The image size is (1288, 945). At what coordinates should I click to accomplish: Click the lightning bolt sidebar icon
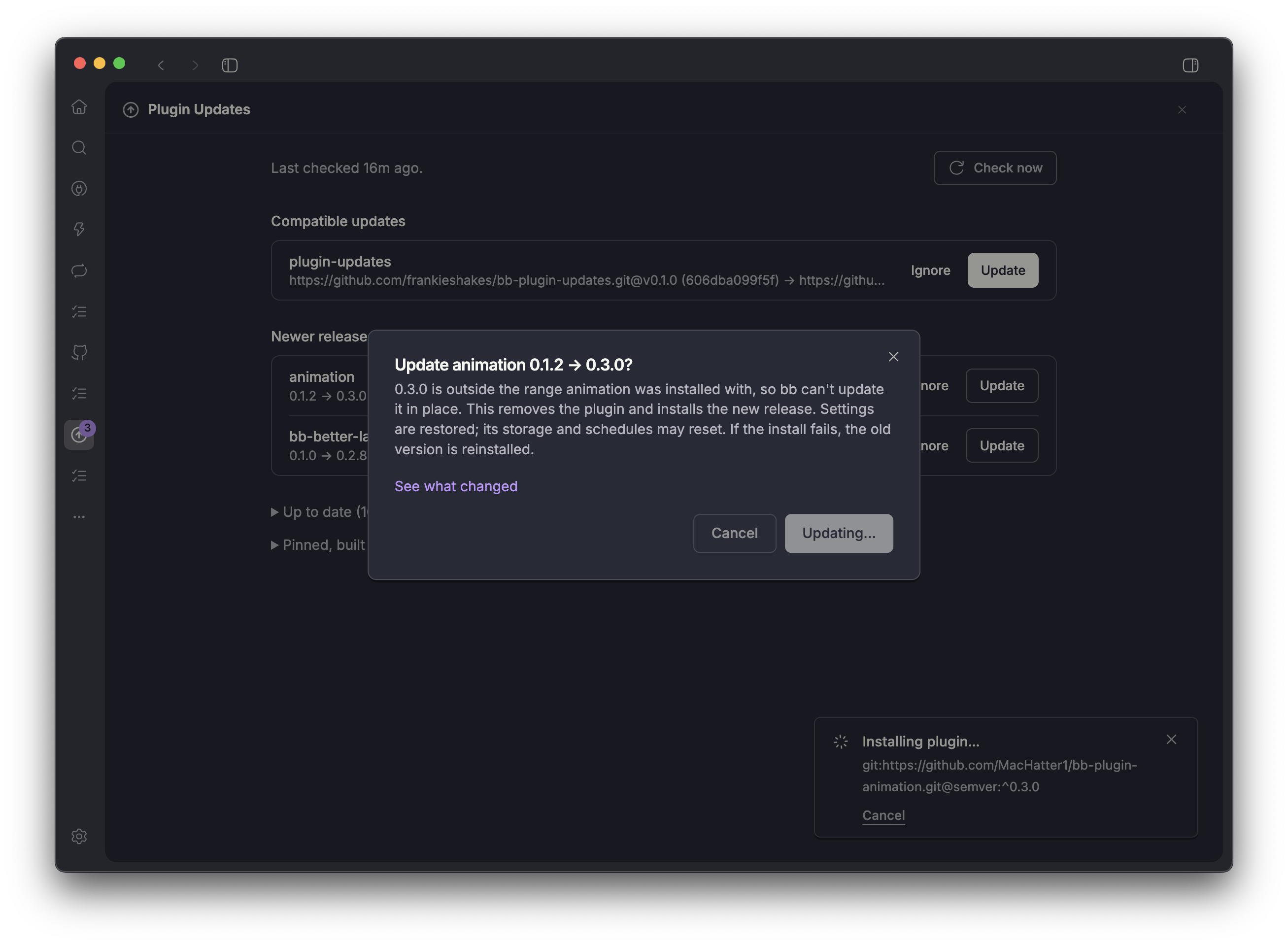click(x=79, y=230)
